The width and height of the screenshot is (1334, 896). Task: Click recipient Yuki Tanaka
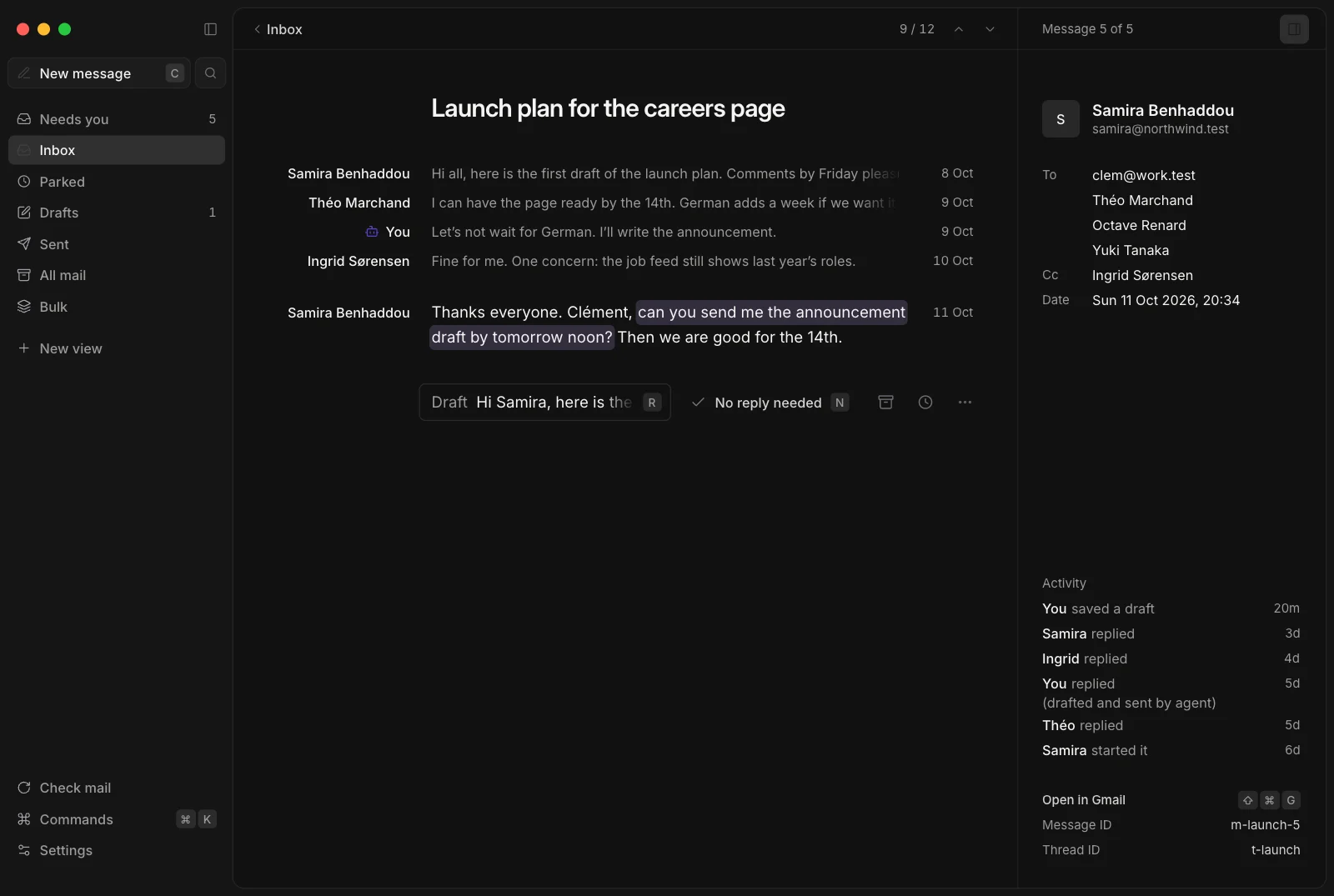(x=1131, y=250)
